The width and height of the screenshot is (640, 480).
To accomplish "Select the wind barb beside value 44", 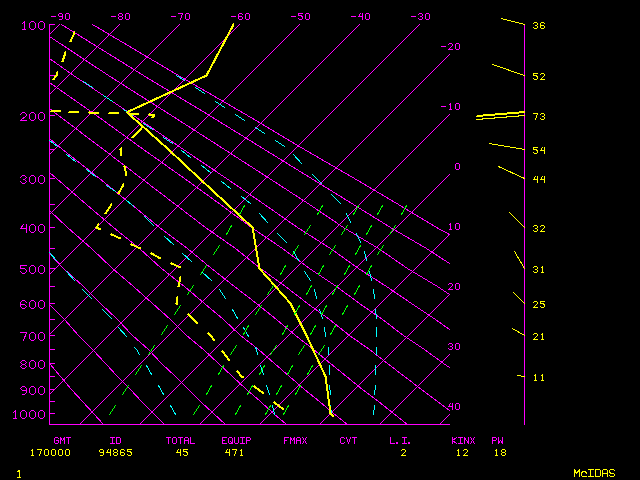I will 511,173.
